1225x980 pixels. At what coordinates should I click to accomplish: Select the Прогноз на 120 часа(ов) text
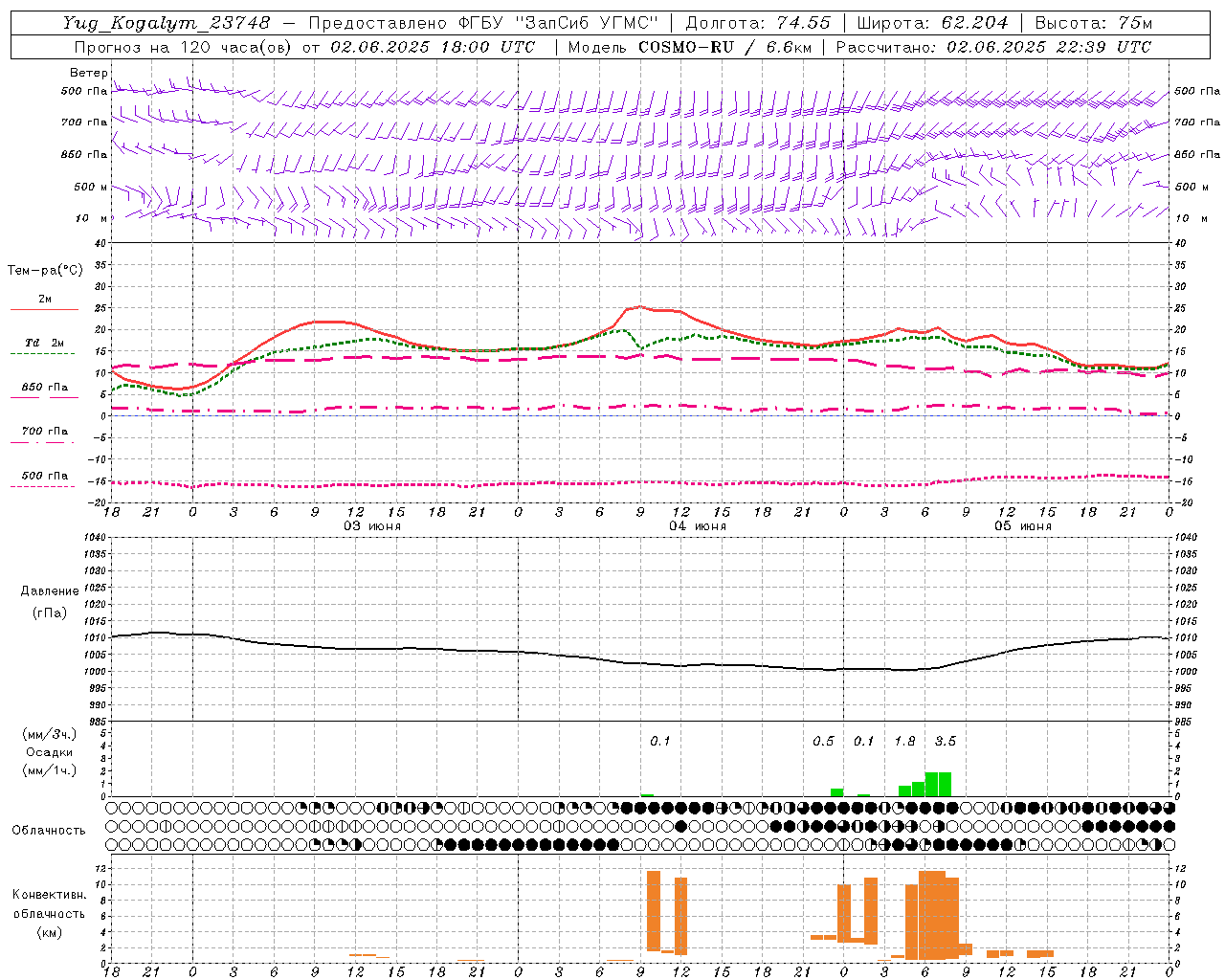(x=182, y=47)
